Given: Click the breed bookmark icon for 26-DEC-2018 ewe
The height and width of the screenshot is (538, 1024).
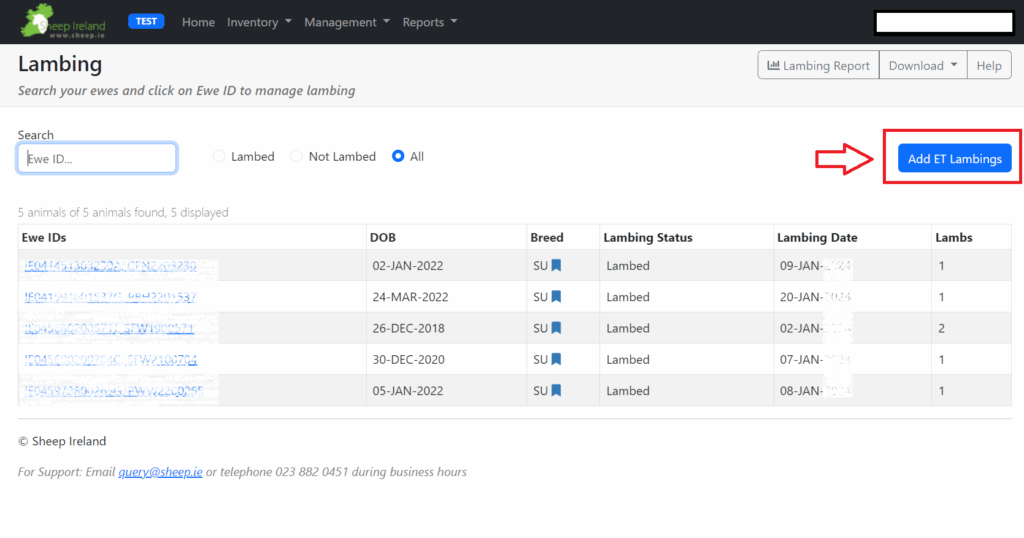Looking at the screenshot, I should click(x=556, y=328).
